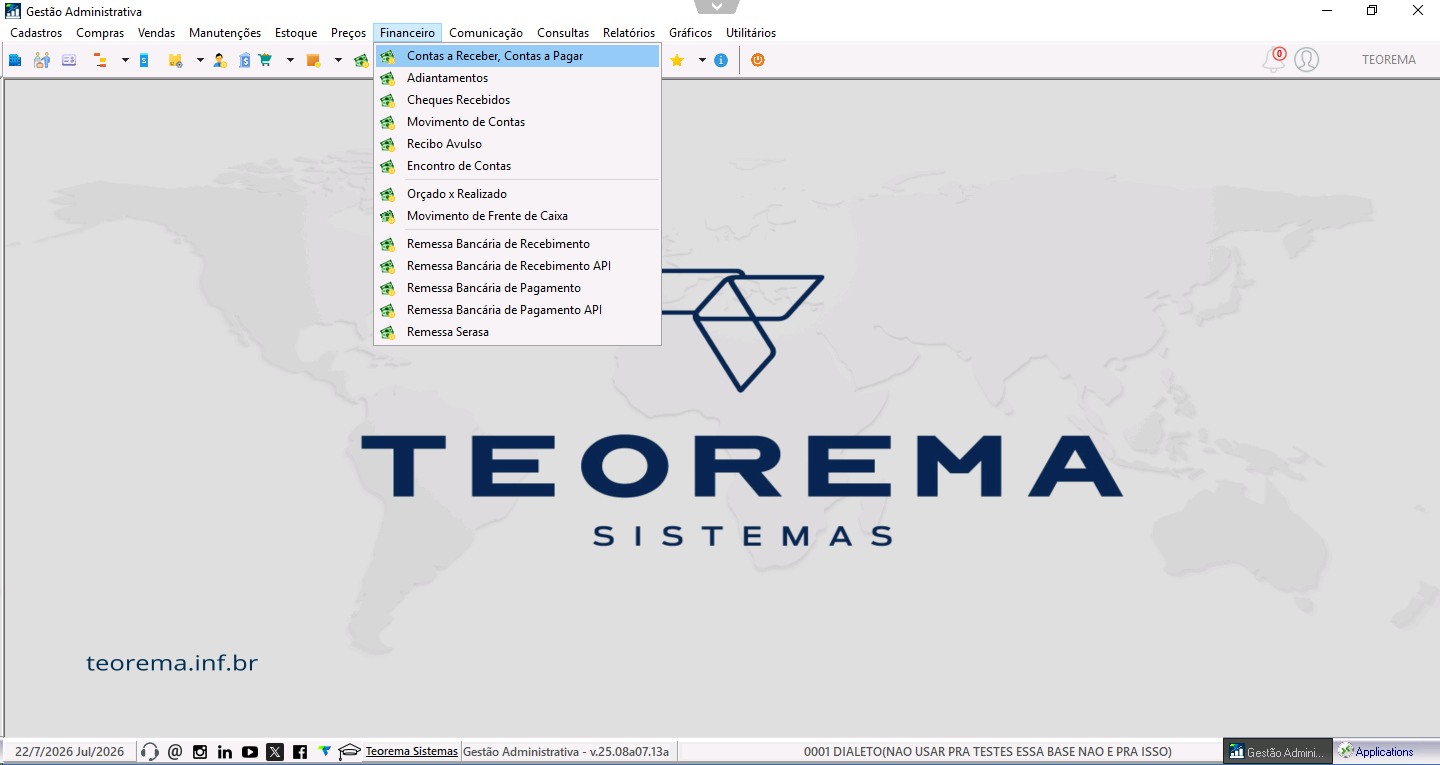Click the blue information icon
This screenshot has height=765, width=1440.
pos(721,60)
